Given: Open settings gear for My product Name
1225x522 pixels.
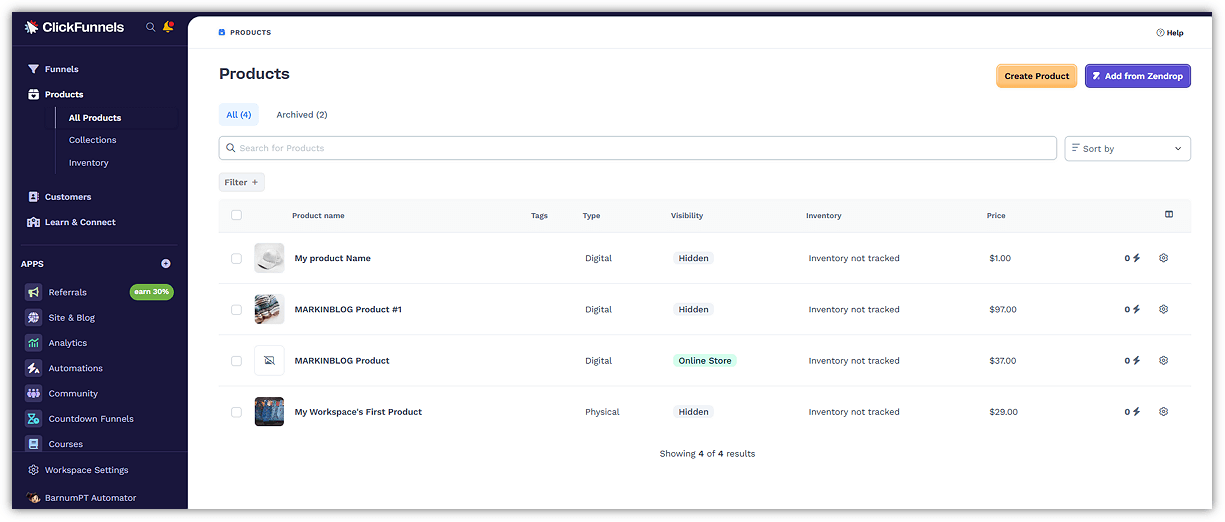Looking at the screenshot, I should pos(1164,258).
